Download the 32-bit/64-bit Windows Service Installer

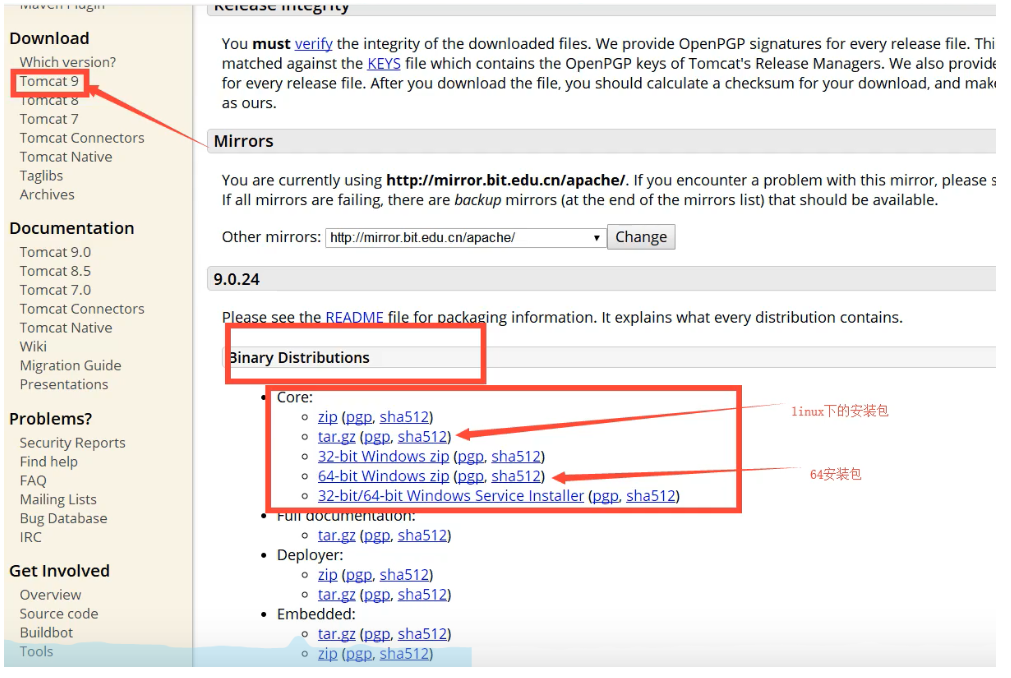451,496
